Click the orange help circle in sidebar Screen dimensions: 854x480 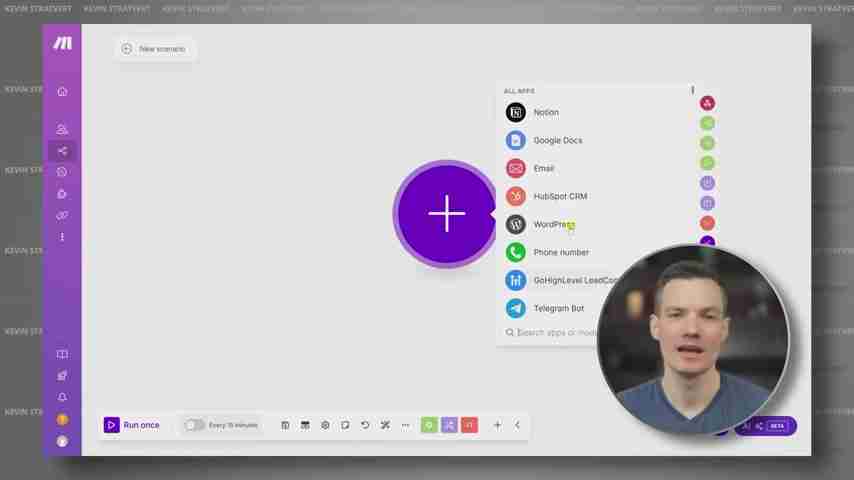tap(62, 420)
